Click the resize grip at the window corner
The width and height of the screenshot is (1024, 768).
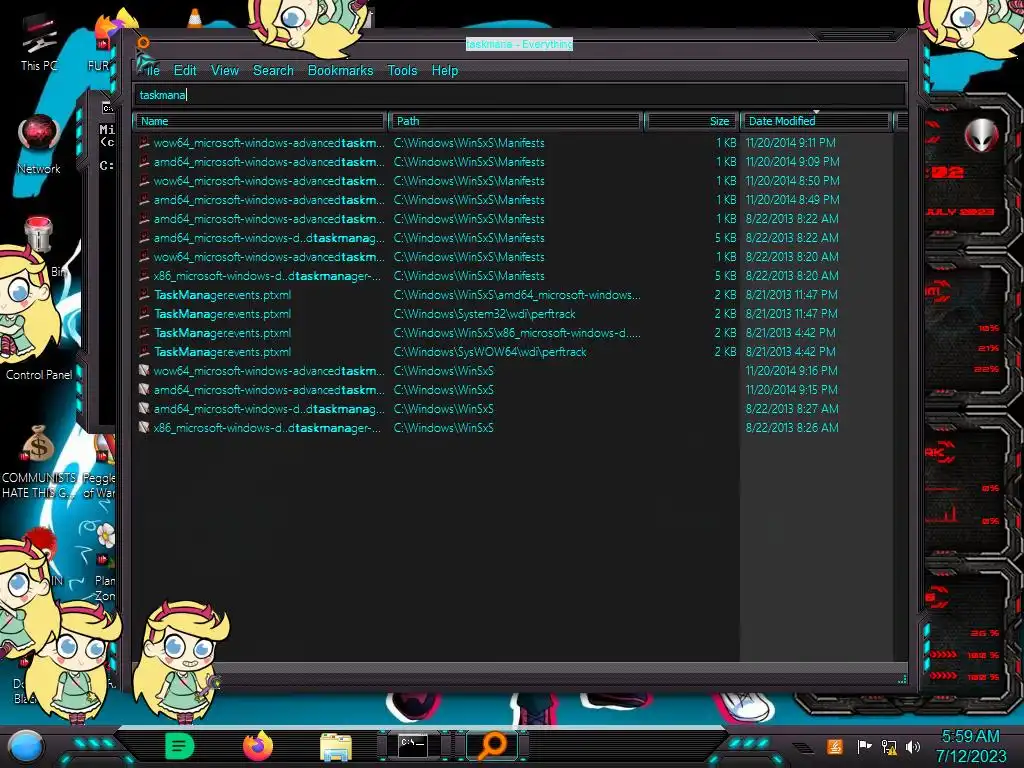902,679
